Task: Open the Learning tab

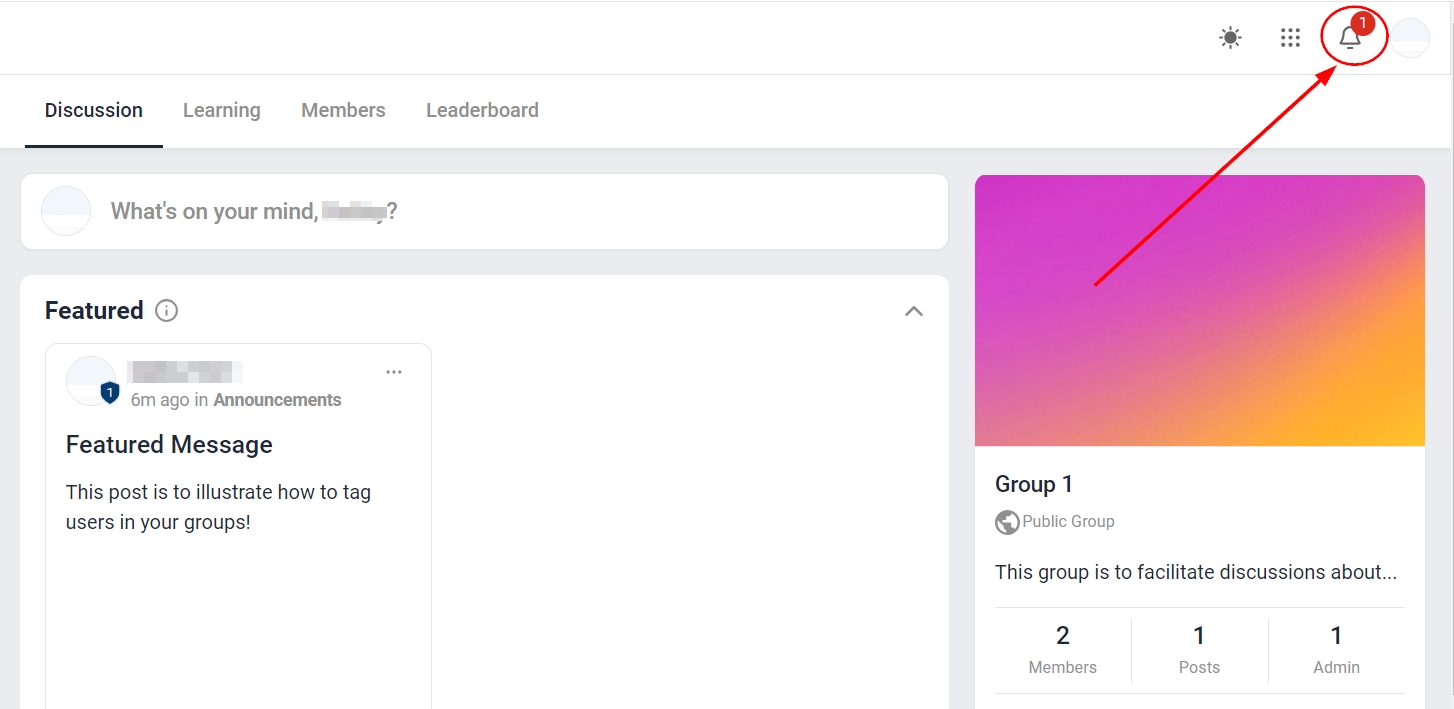Action: click(x=221, y=110)
